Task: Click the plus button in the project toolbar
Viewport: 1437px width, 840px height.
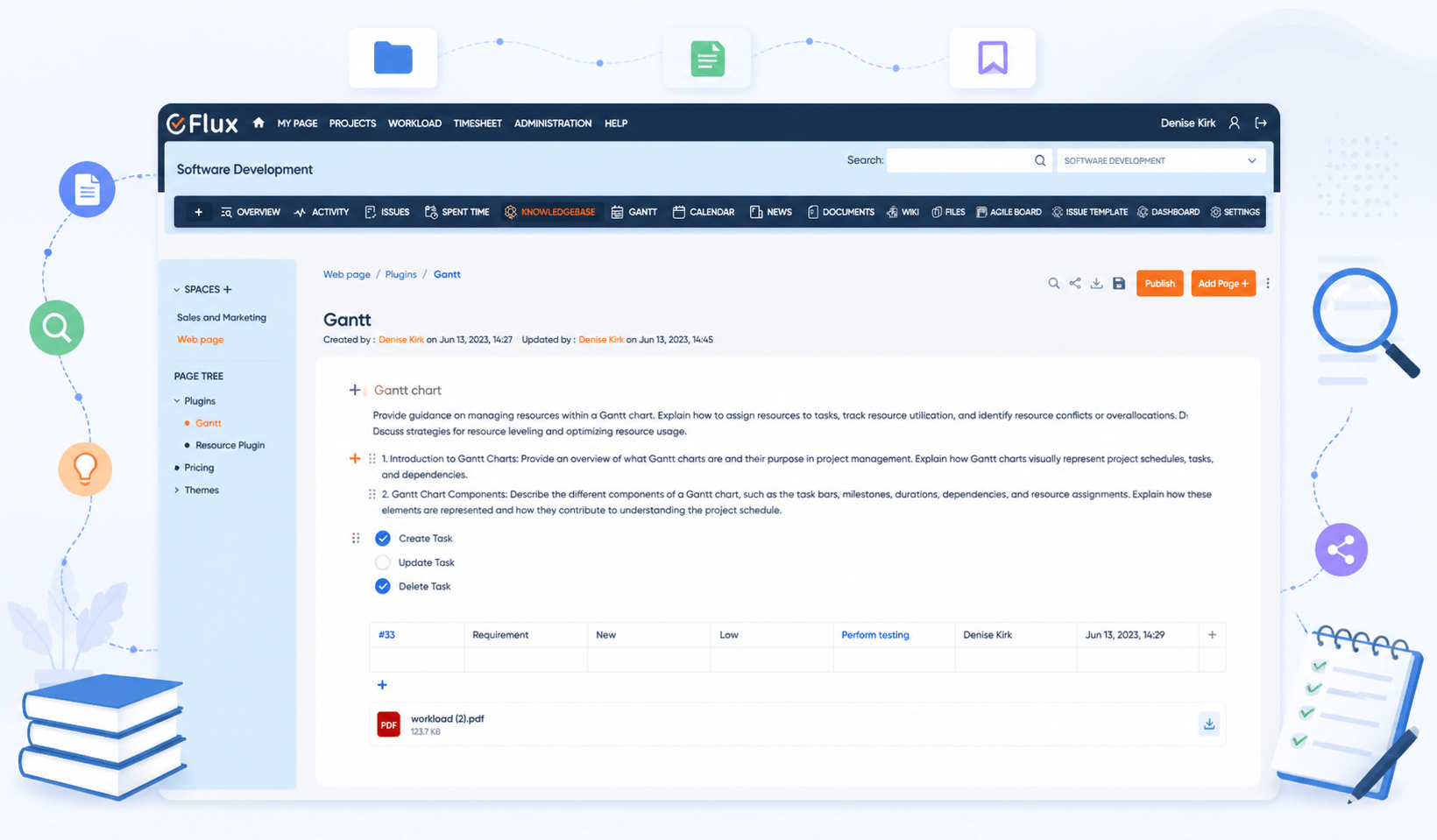Action: click(x=198, y=212)
